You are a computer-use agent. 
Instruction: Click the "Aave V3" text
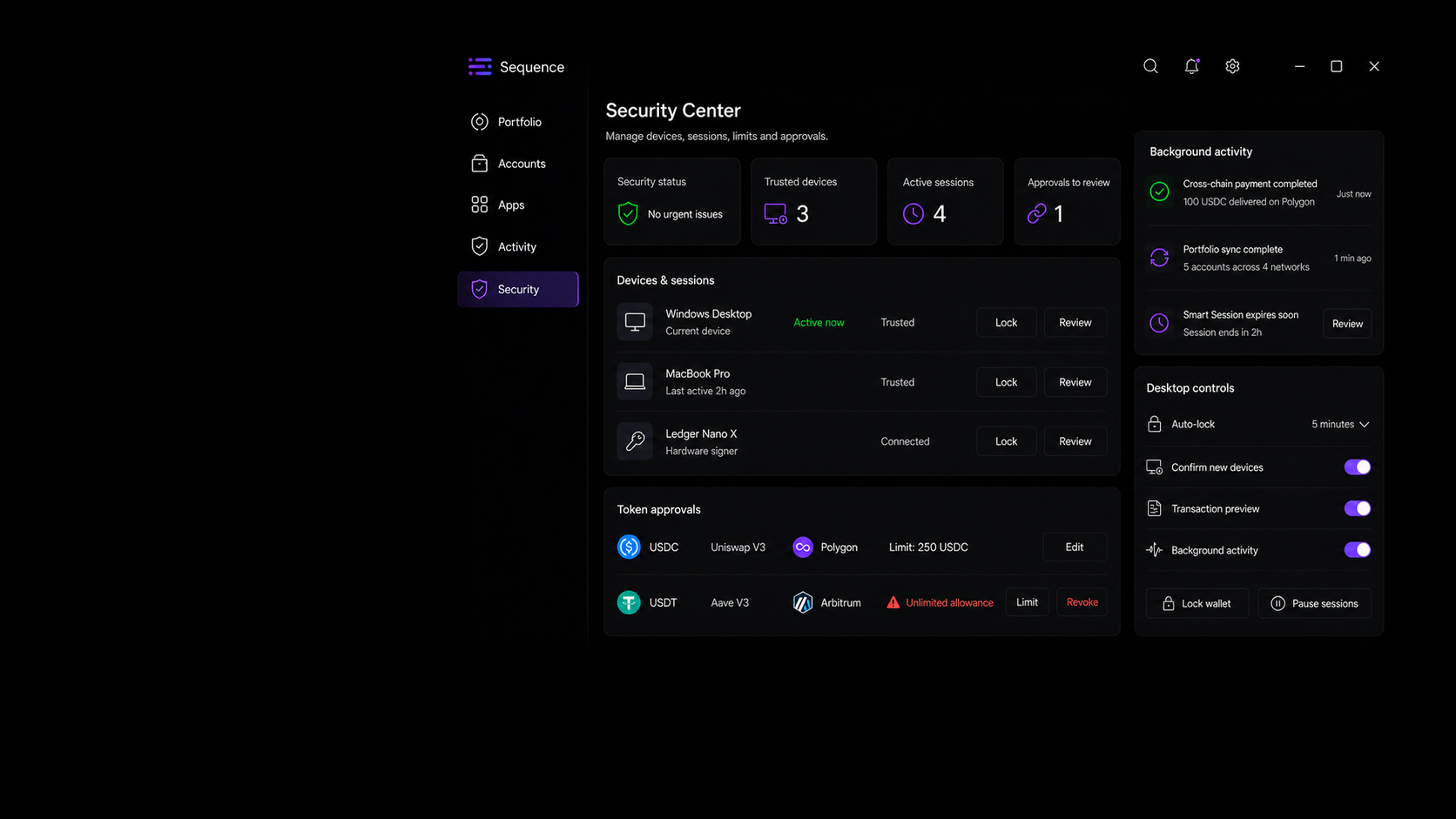coord(730,602)
